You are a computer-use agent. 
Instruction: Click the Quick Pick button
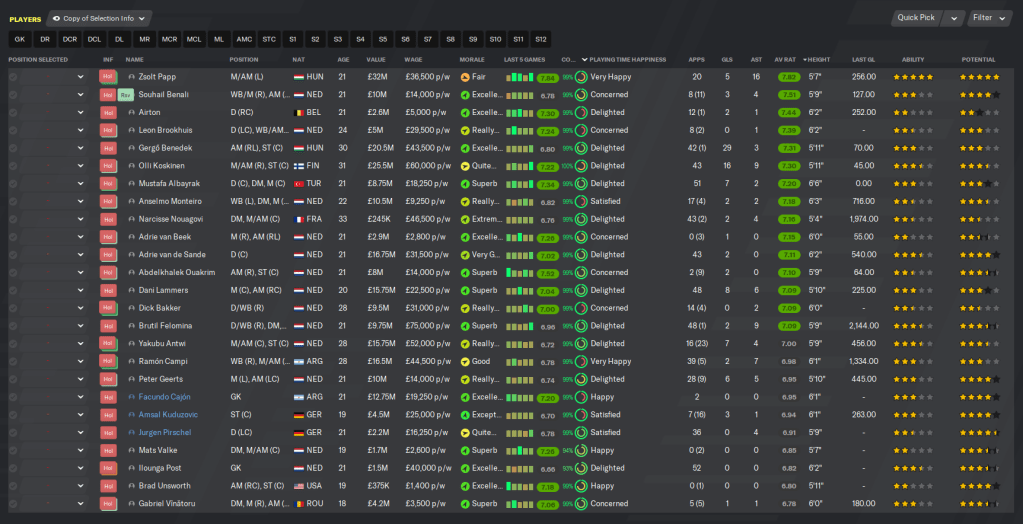pos(916,18)
